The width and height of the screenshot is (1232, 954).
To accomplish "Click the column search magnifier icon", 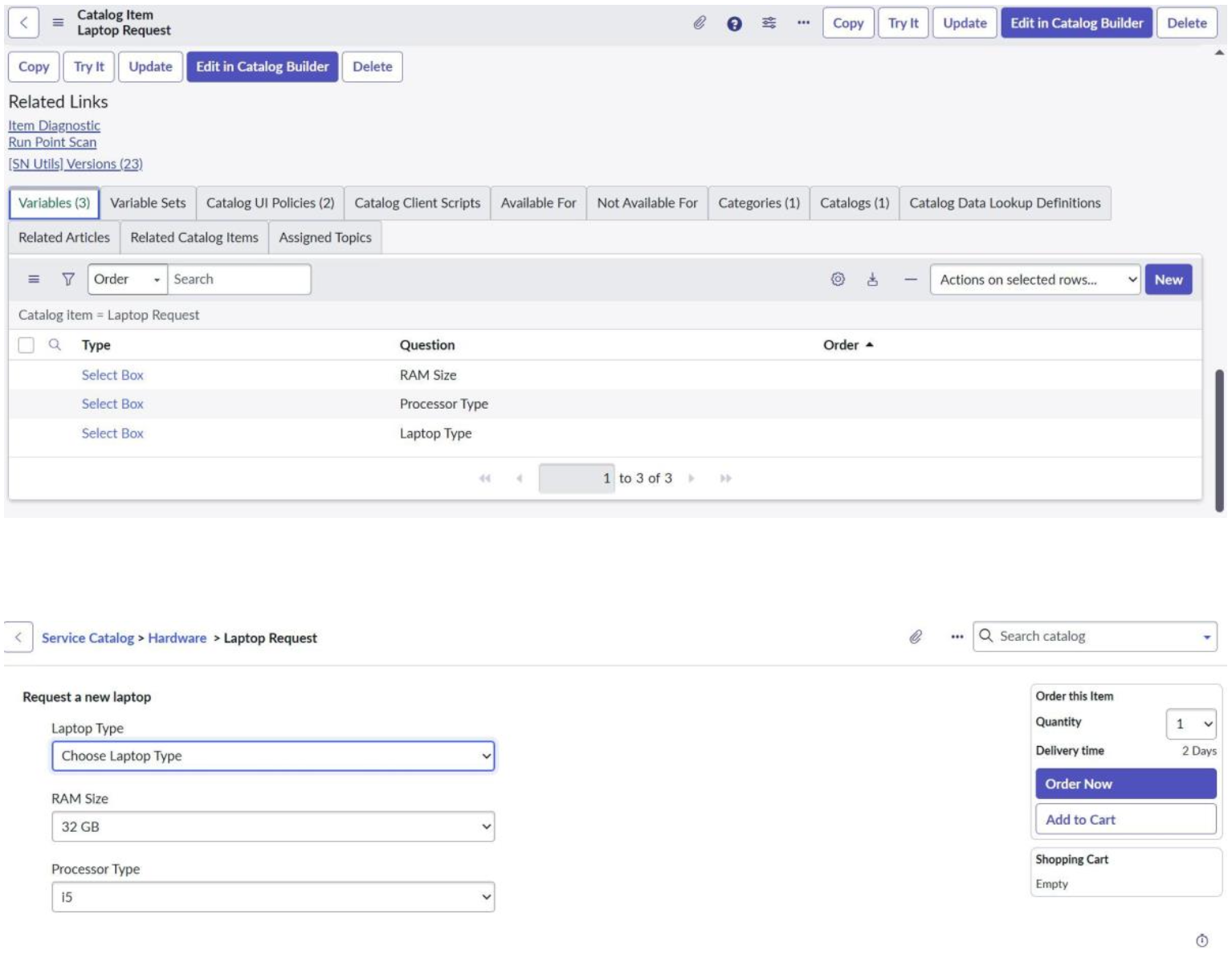I will point(55,344).
